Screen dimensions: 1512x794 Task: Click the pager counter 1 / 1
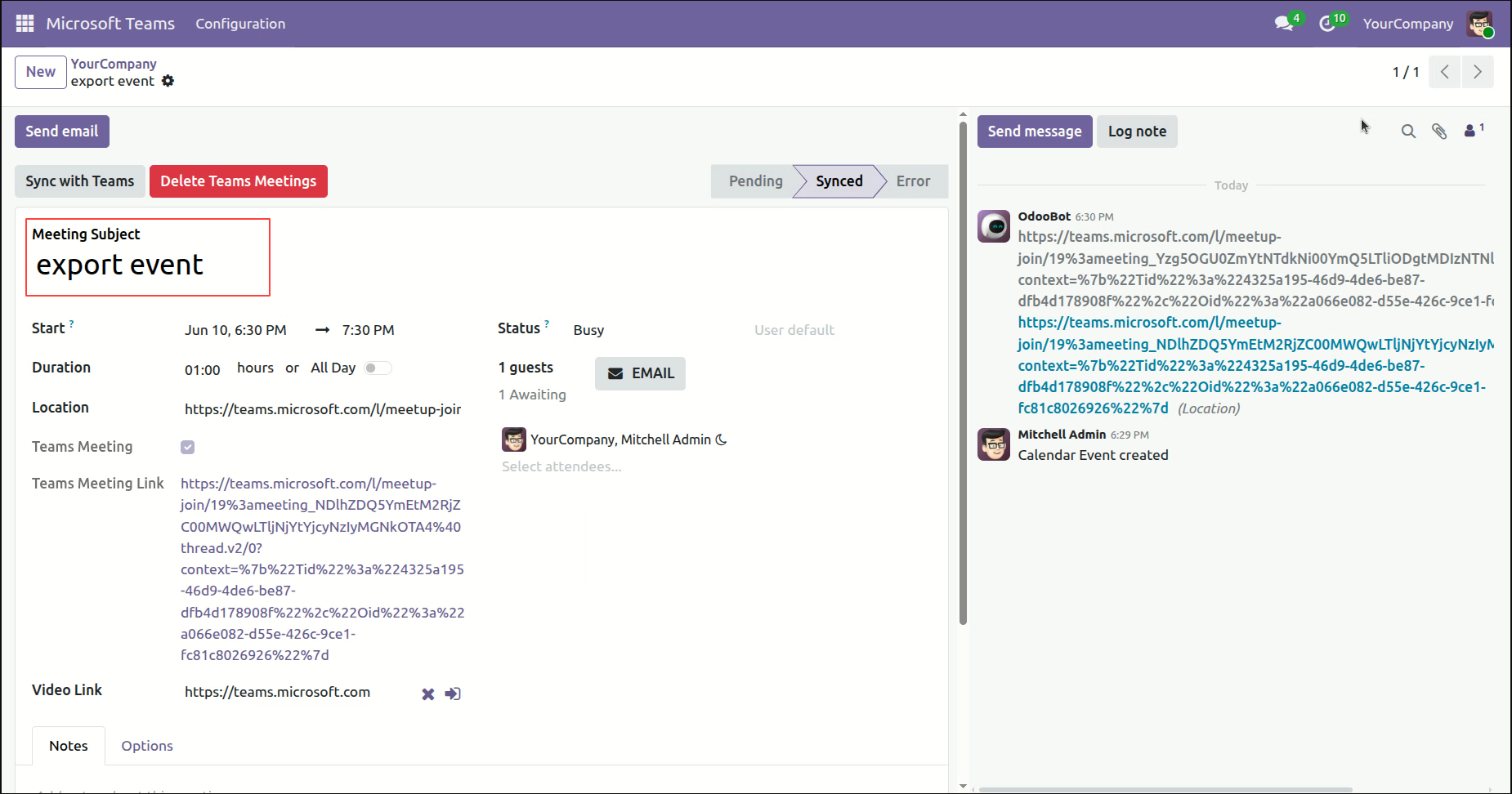coord(1406,72)
